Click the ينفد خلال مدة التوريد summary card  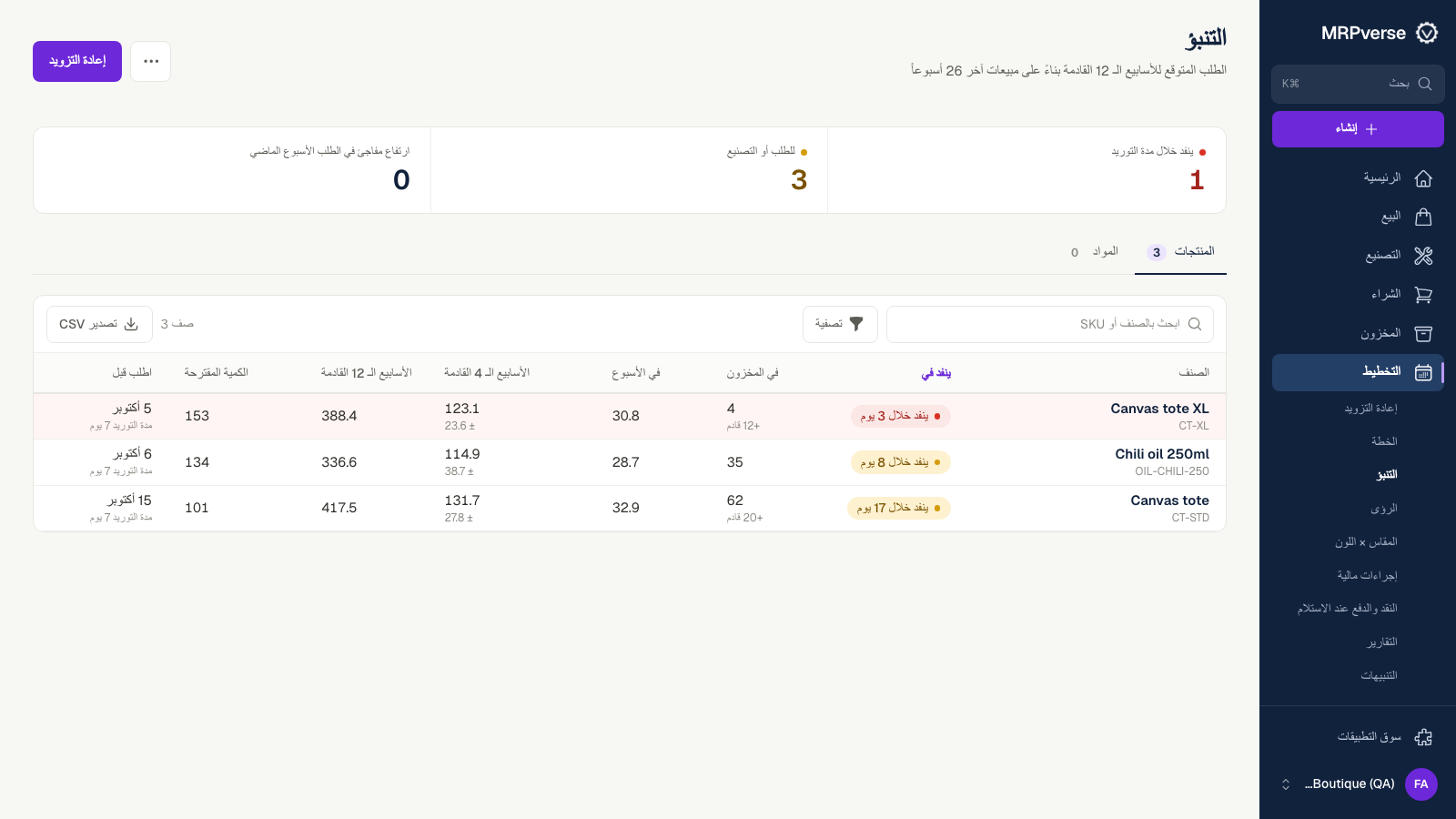[1026, 170]
